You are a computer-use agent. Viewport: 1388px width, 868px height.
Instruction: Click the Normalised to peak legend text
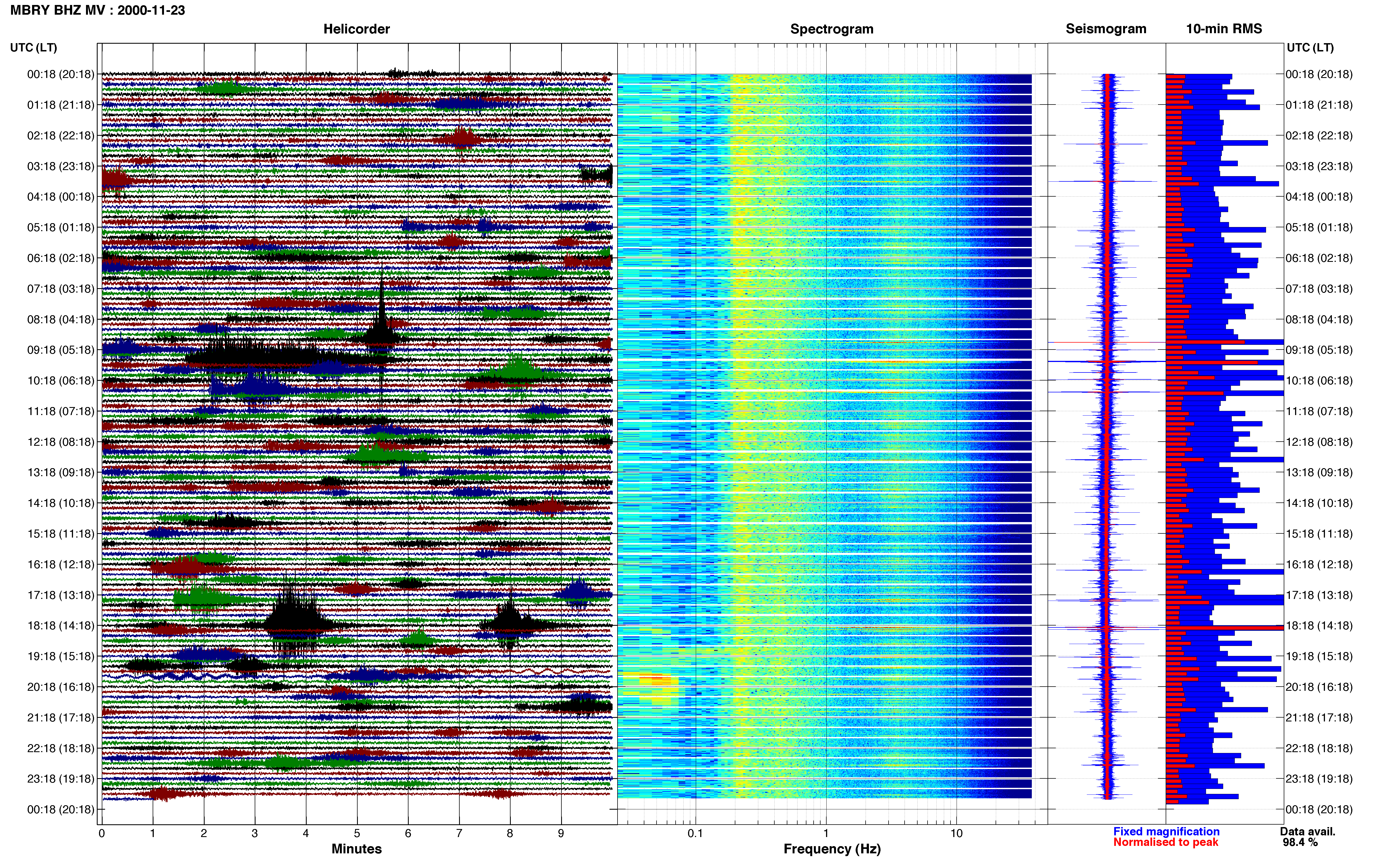pos(1166,843)
